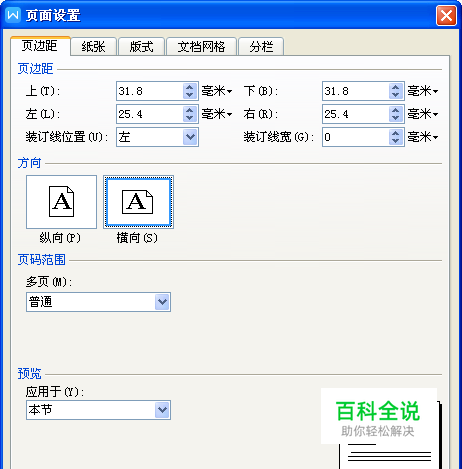
Task: Decrease the 上(T) top margin value
Action: 190,95
